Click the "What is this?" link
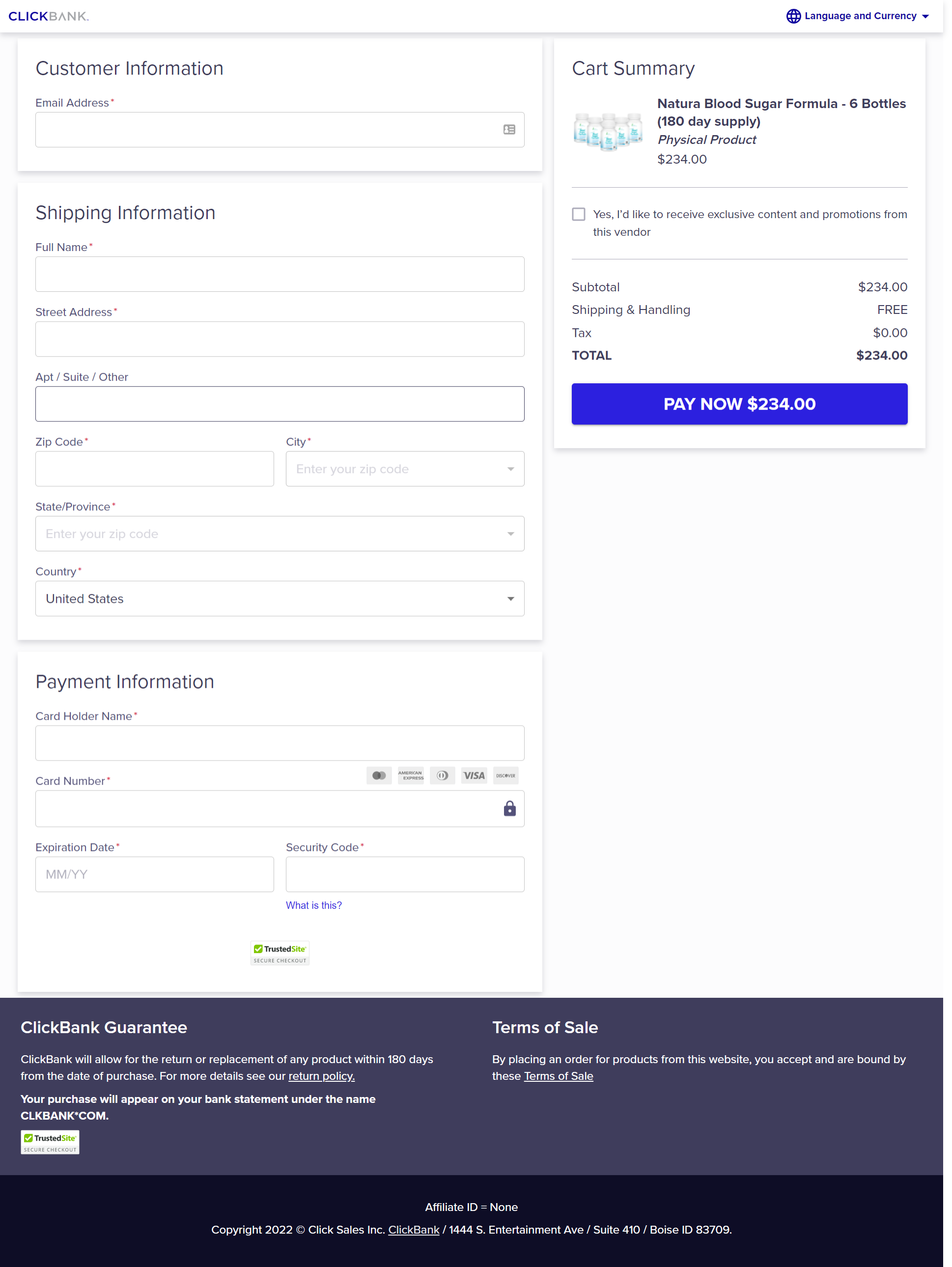 313,905
